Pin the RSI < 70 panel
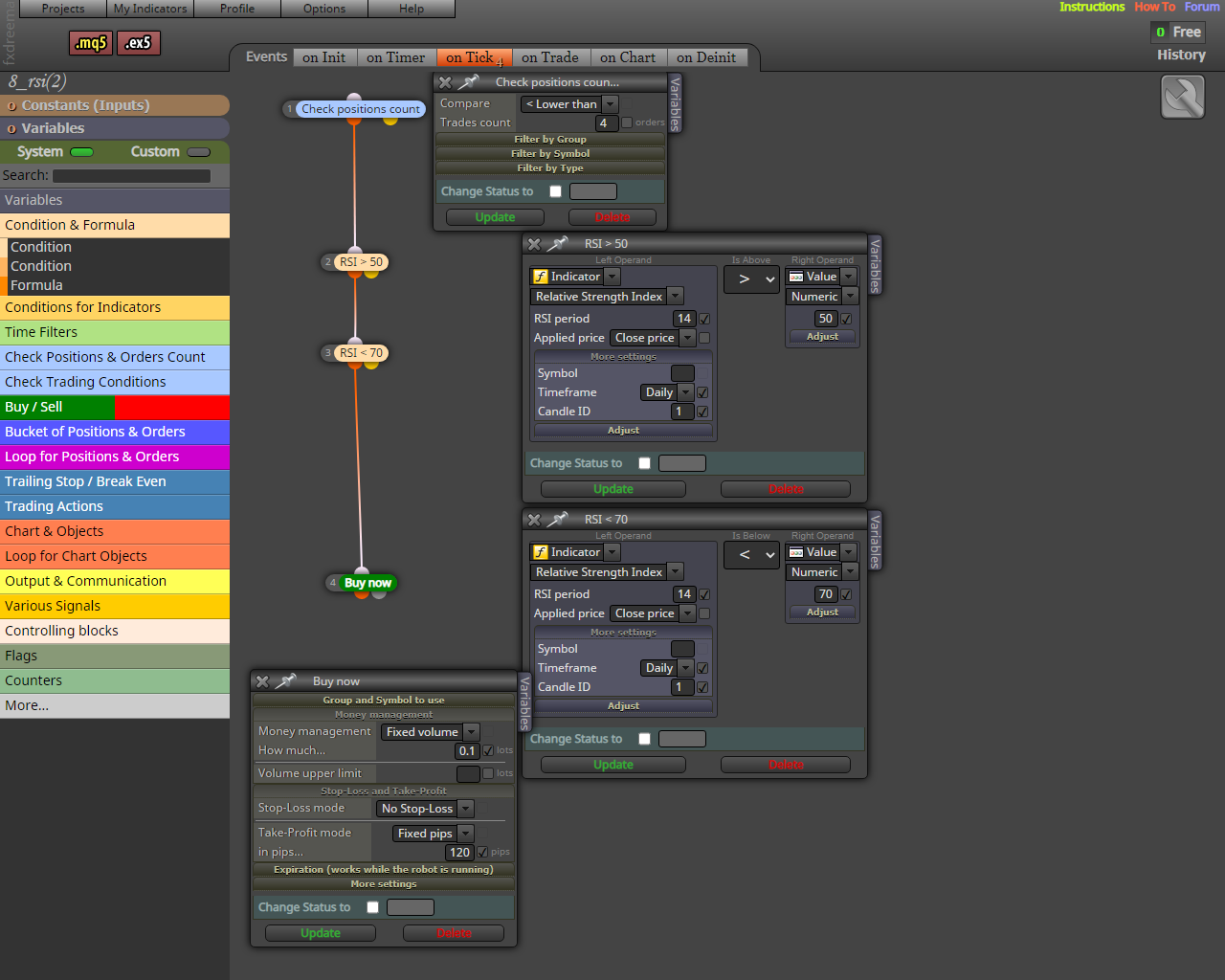The width and height of the screenshot is (1225, 980). (x=557, y=520)
